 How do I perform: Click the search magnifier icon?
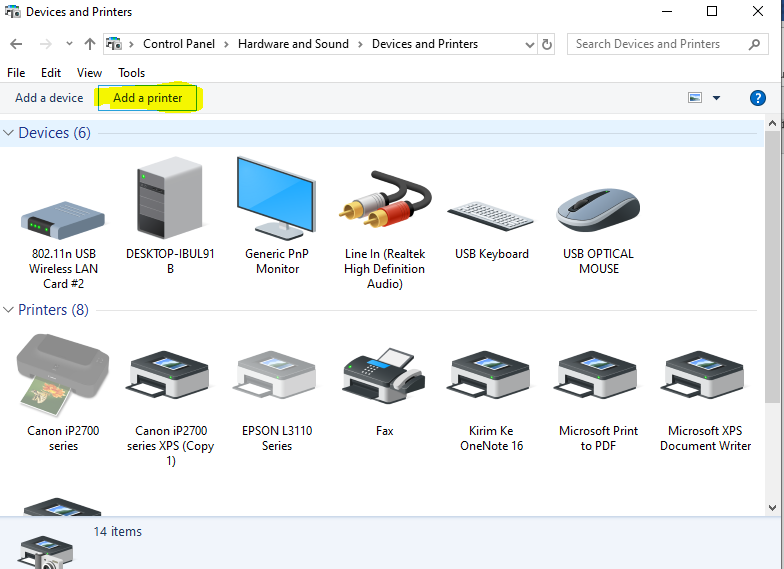(754, 44)
